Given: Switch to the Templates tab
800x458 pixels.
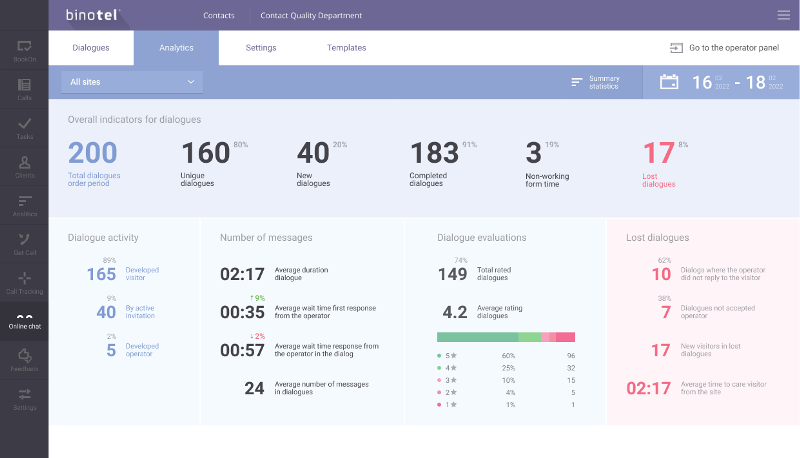Looking at the screenshot, I should click(346, 48).
